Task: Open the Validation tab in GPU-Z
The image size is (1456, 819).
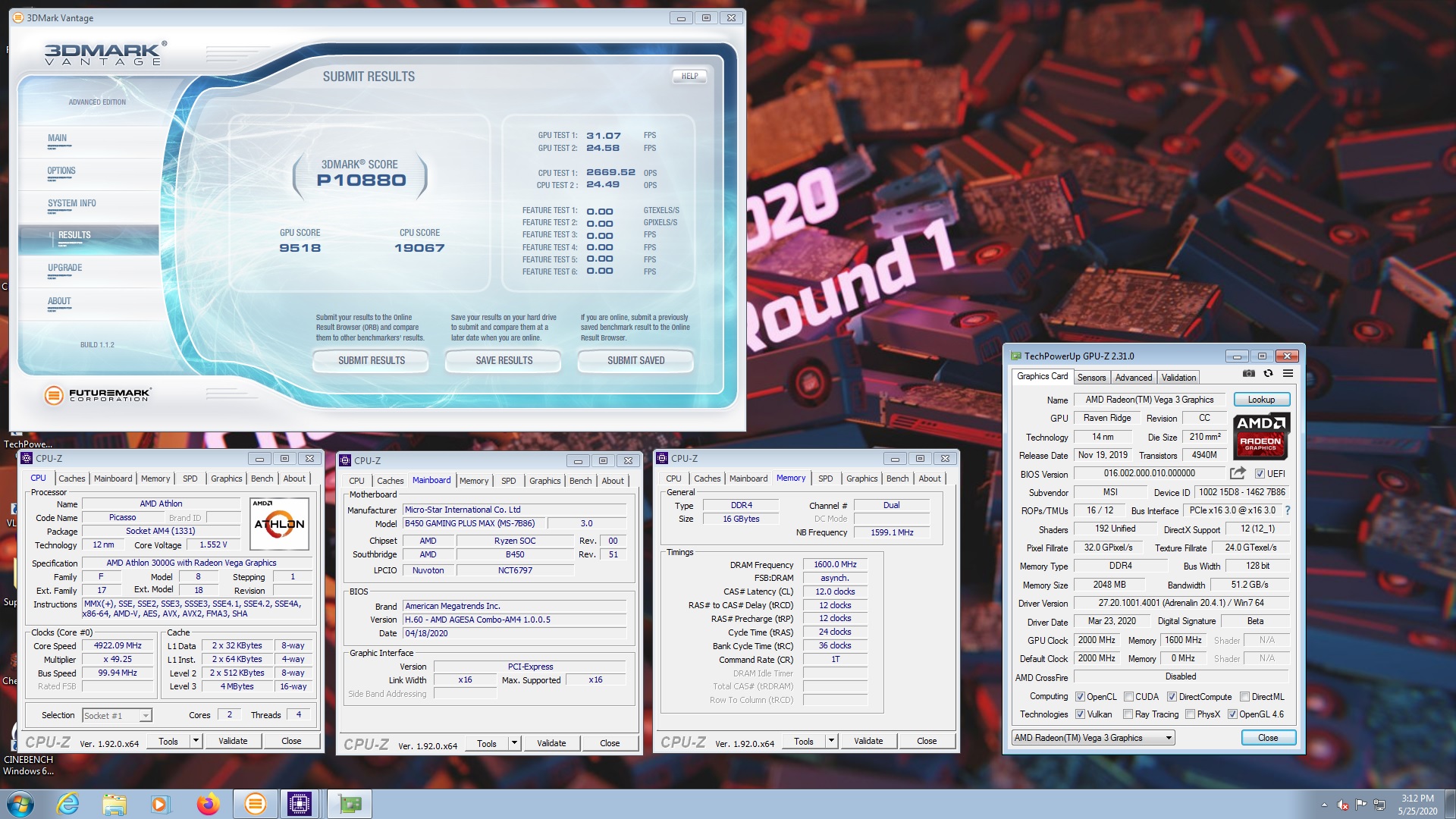Action: pos(1178,378)
